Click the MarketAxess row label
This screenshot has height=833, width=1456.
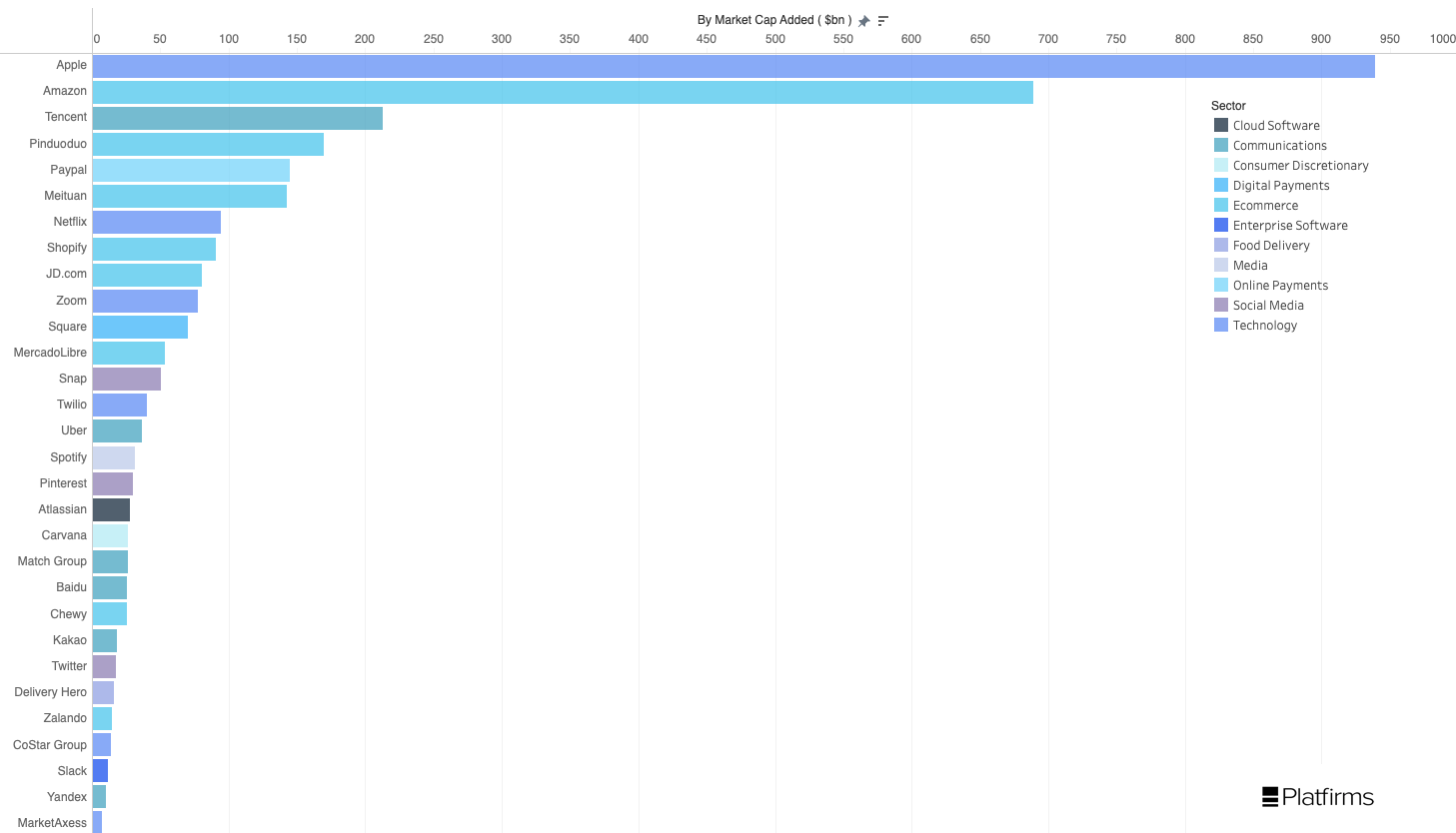click(52, 823)
